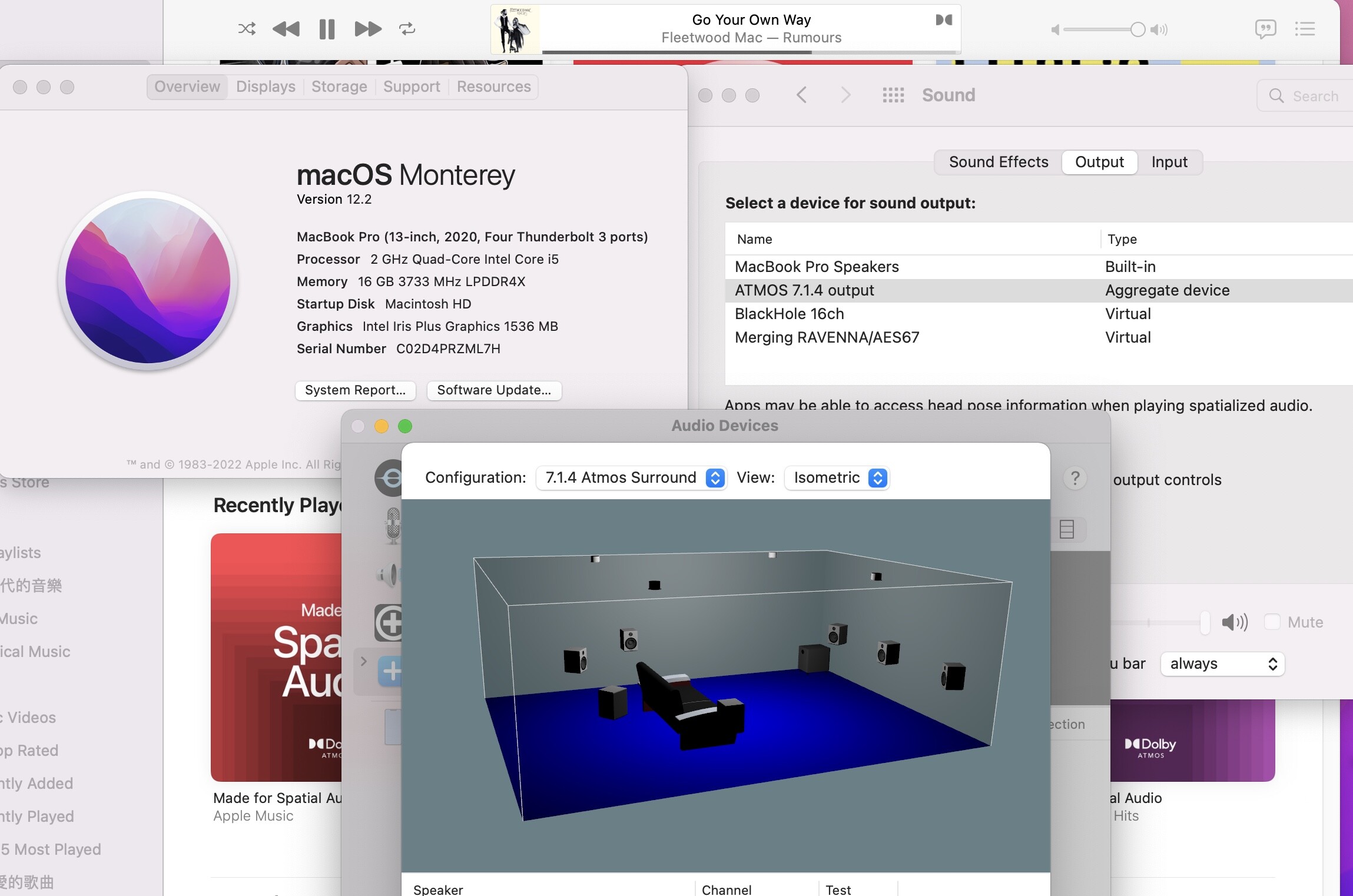
Task: Click the Speaker column header in Audio Devices
Action: pos(438,890)
